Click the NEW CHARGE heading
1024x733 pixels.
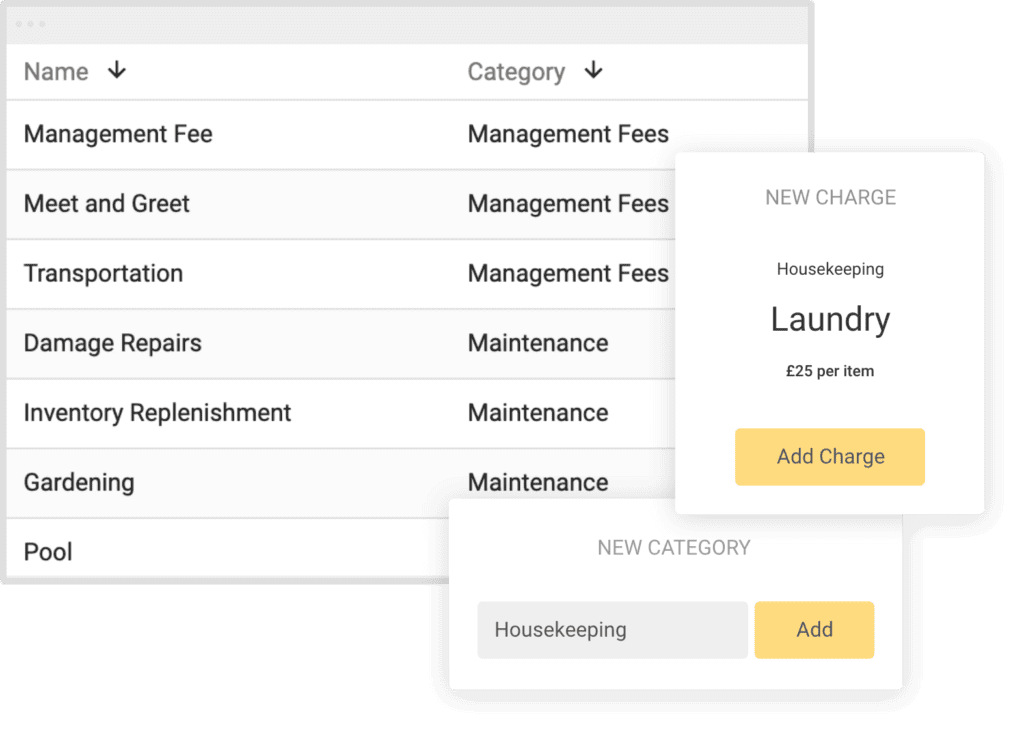[x=830, y=198]
